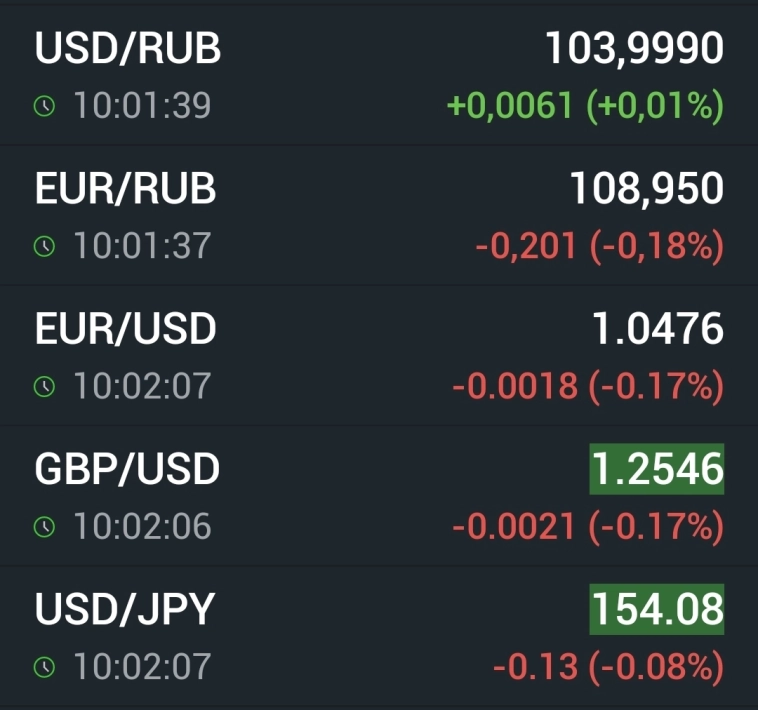Open the EUR/RUB currency pair

(125, 189)
